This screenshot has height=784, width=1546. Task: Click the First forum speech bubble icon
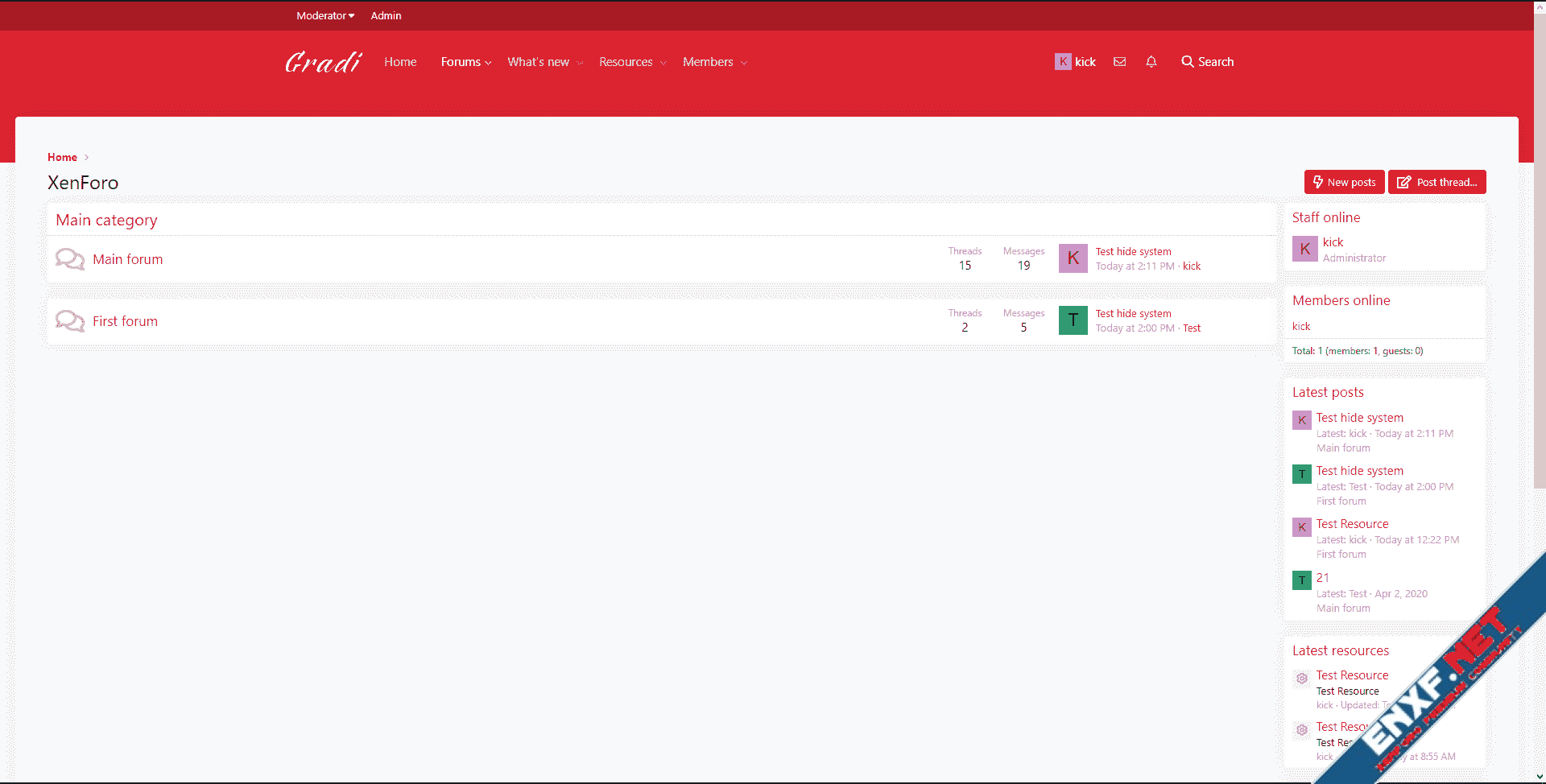70,321
